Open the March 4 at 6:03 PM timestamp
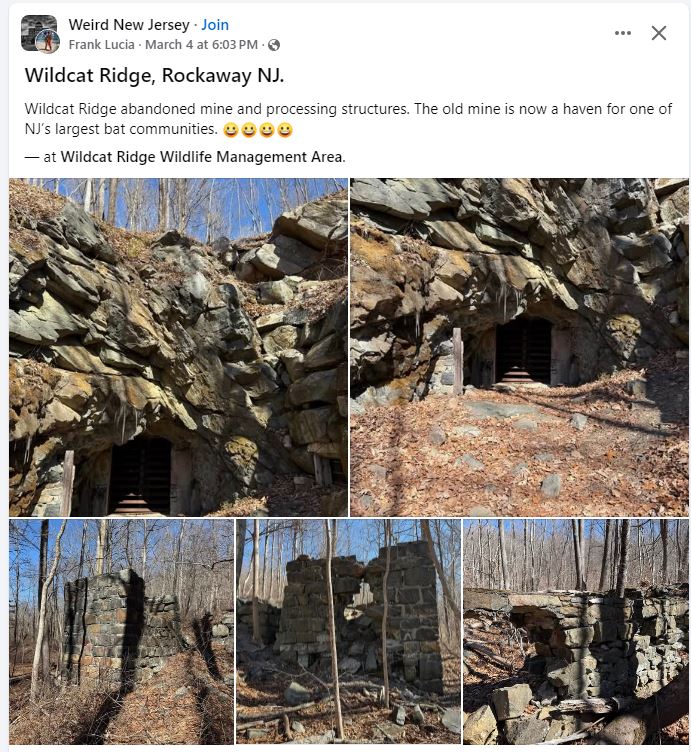This screenshot has width=691, height=752. tap(201, 45)
